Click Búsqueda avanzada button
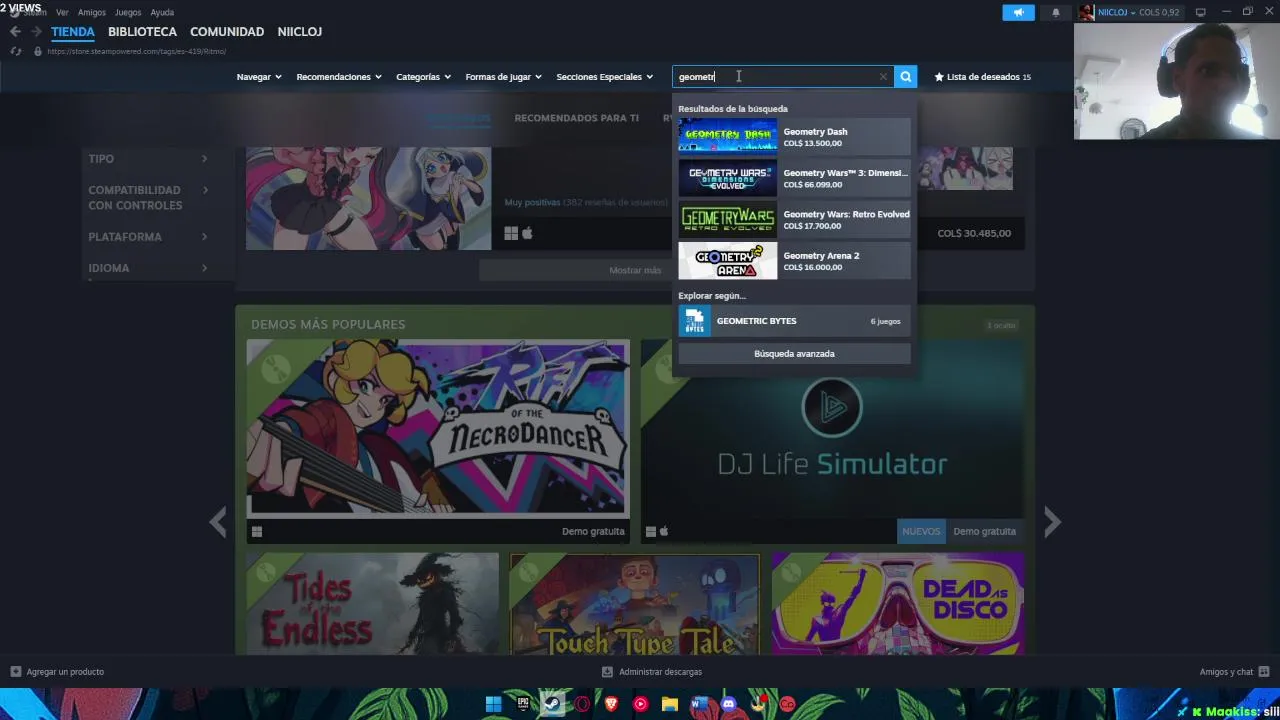 794,353
